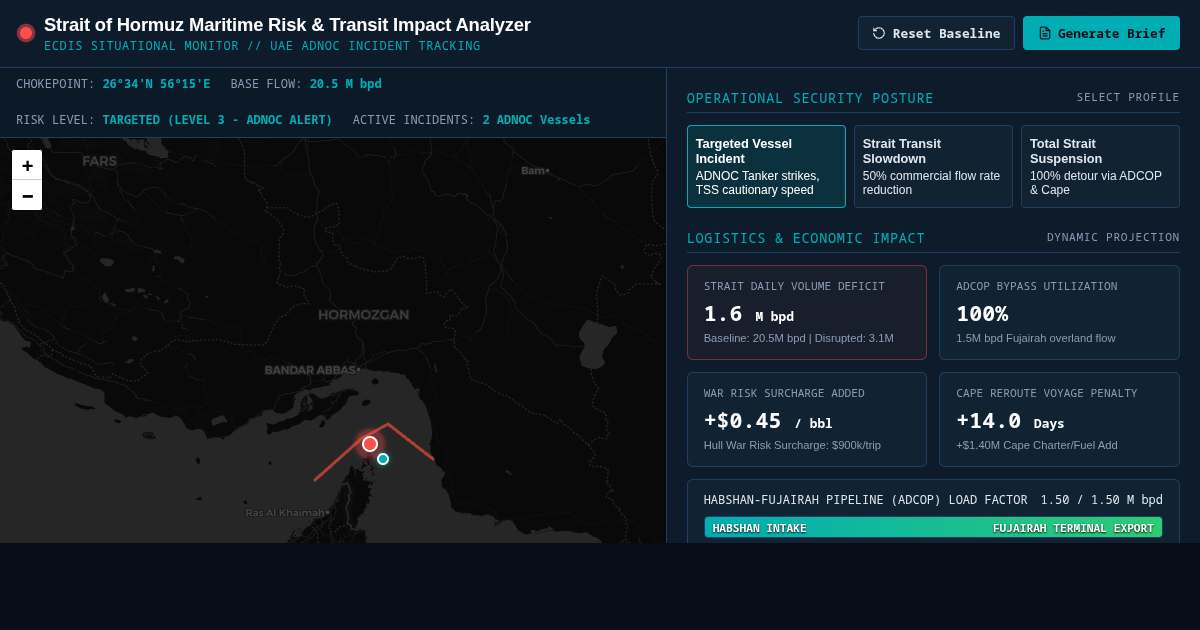Click the Ras Al Khaimah map label
This screenshot has width=1200, height=630.
pyautogui.click(x=287, y=513)
